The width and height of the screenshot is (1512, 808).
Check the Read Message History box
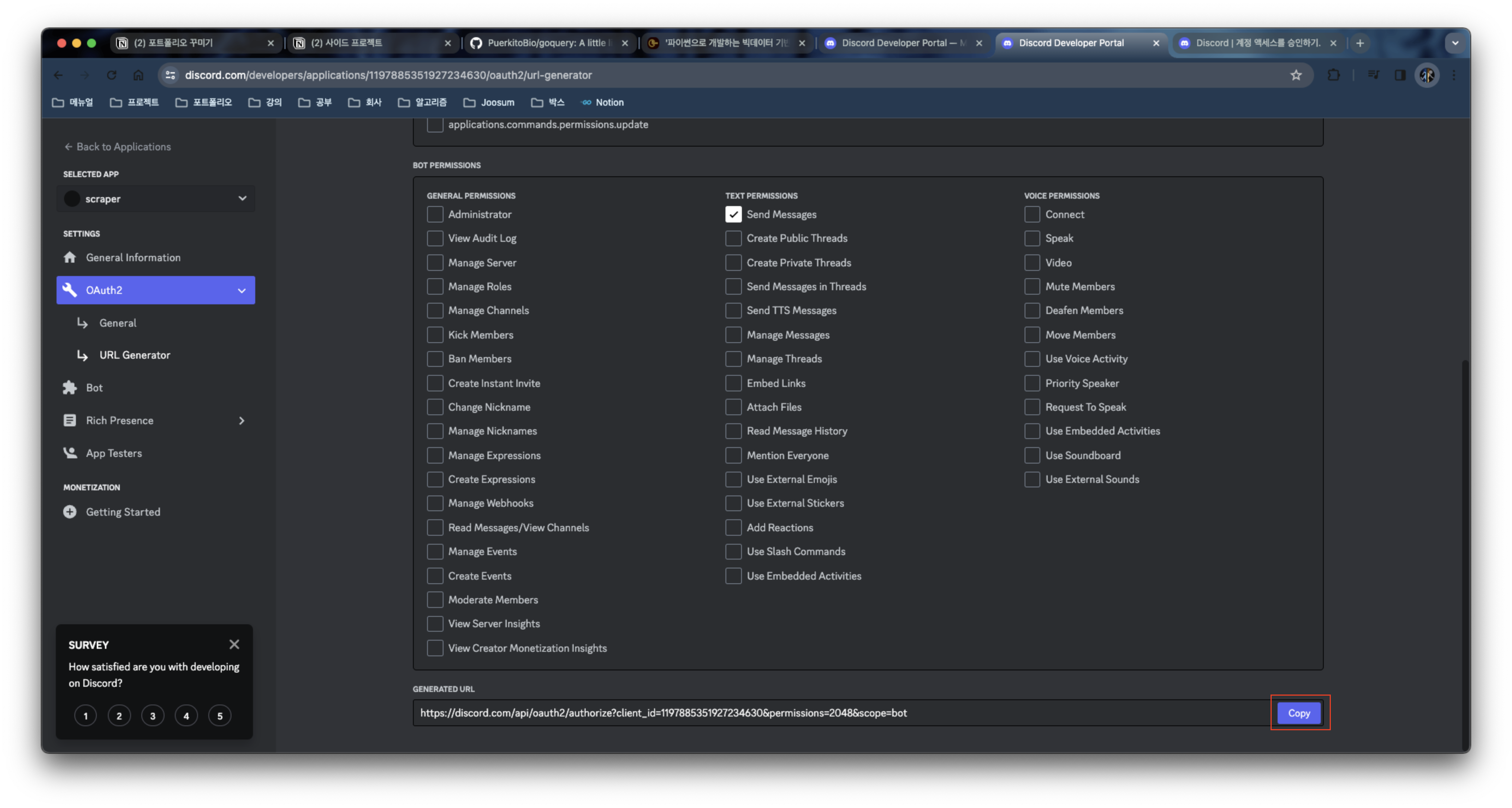pyautogui.click(x=733, y=431)
